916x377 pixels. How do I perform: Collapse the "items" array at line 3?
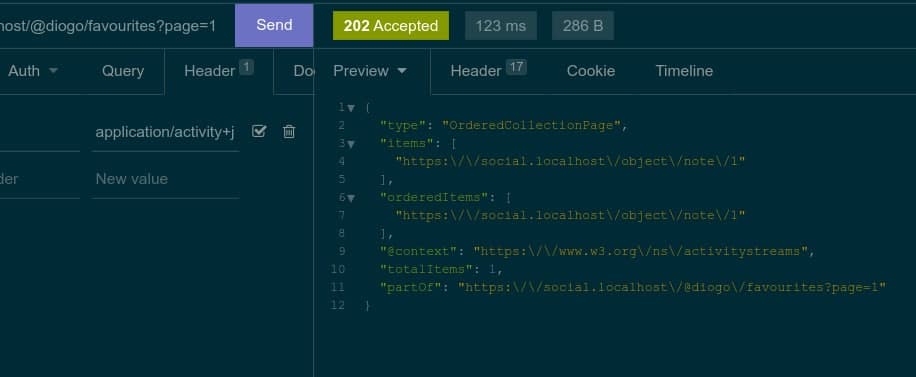[351, 144]
